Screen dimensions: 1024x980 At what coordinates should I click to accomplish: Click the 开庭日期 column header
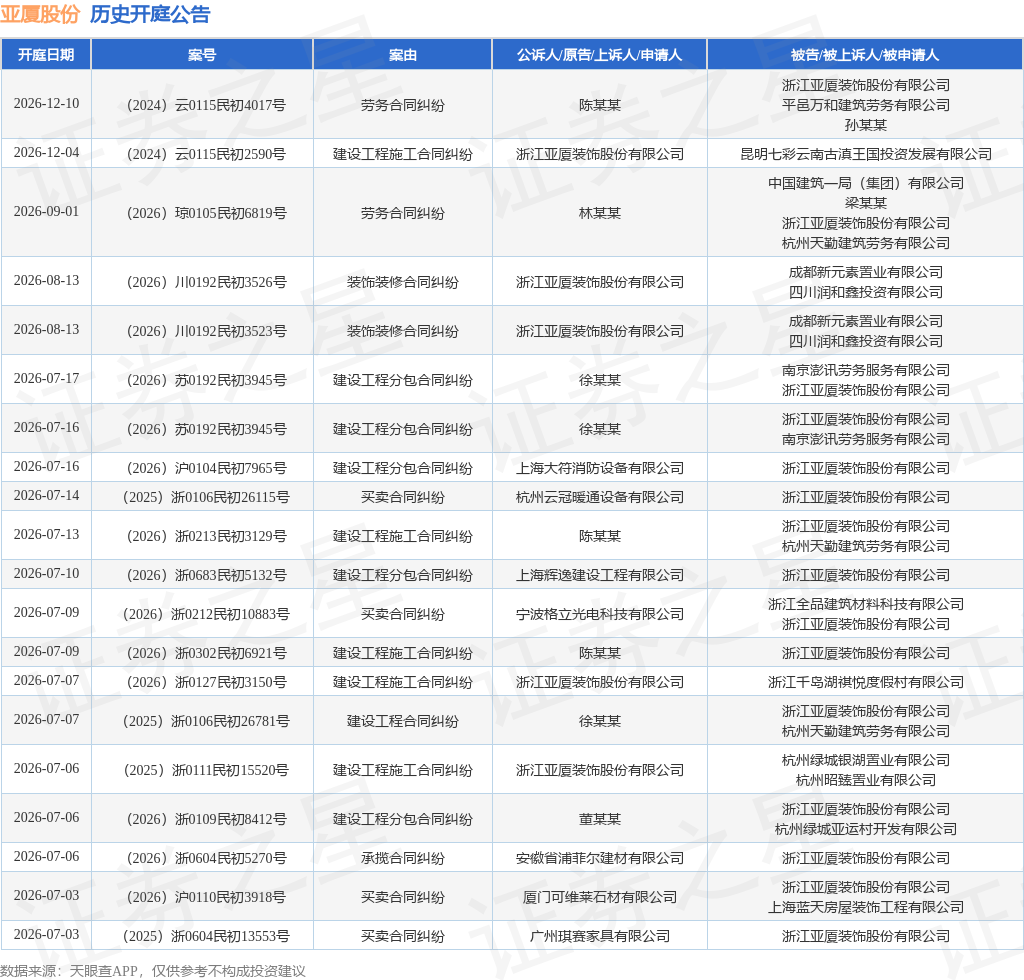click(46, 55)
